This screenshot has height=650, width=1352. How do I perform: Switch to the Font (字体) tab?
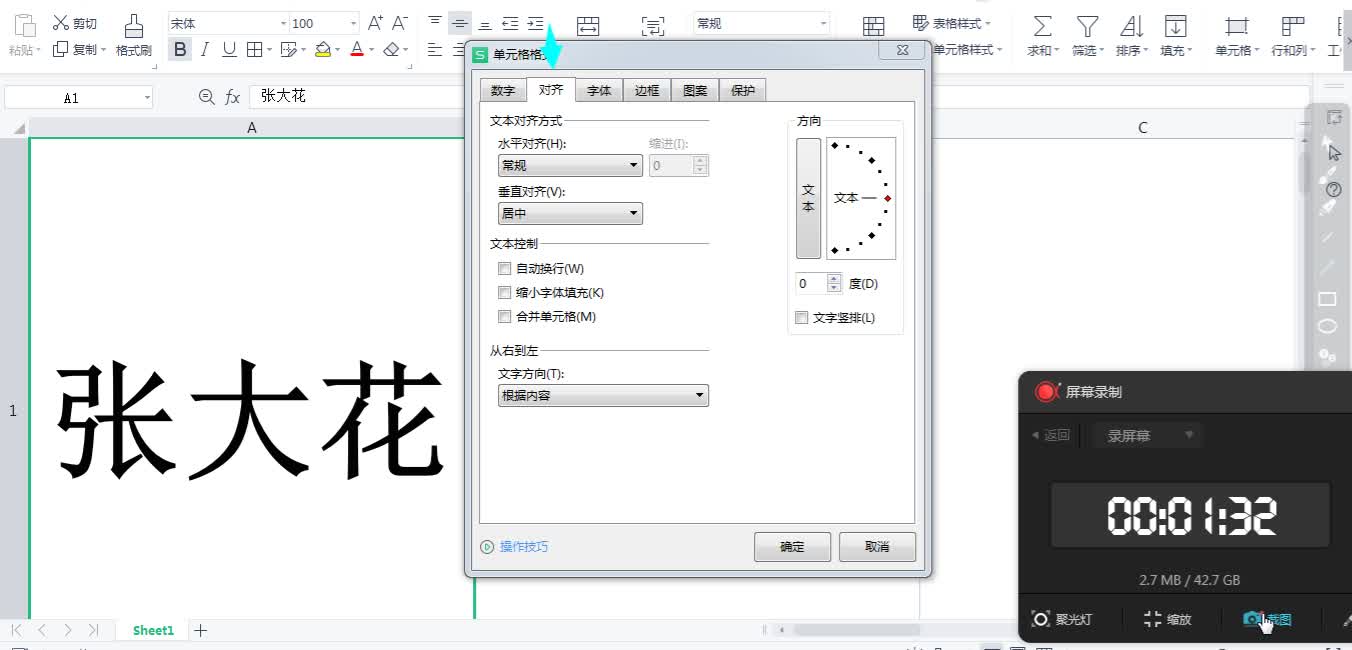[599, 91]
